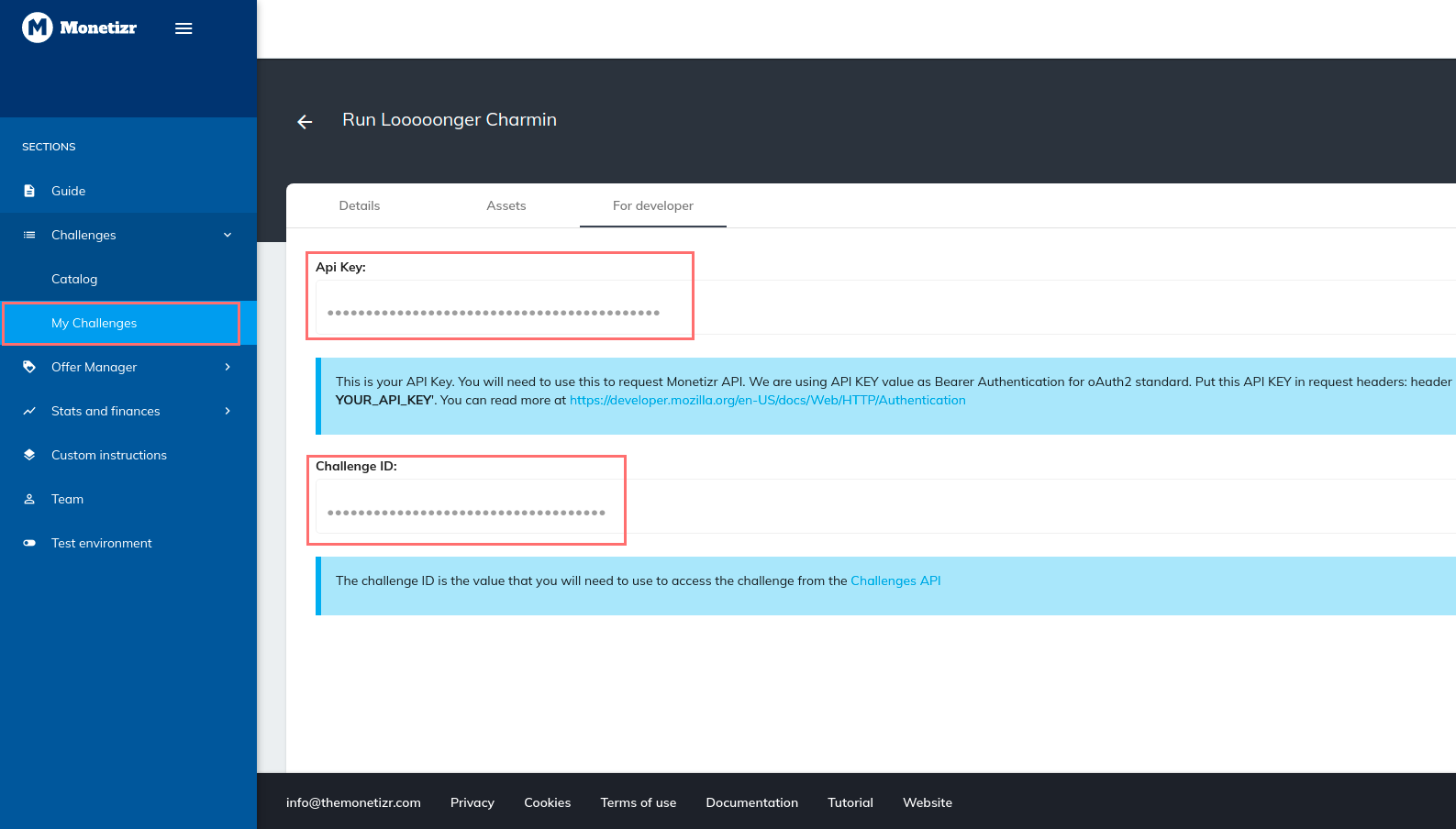Click the Guide document icon
Viewport: 1456px width, 829px height.
(29, 191)
